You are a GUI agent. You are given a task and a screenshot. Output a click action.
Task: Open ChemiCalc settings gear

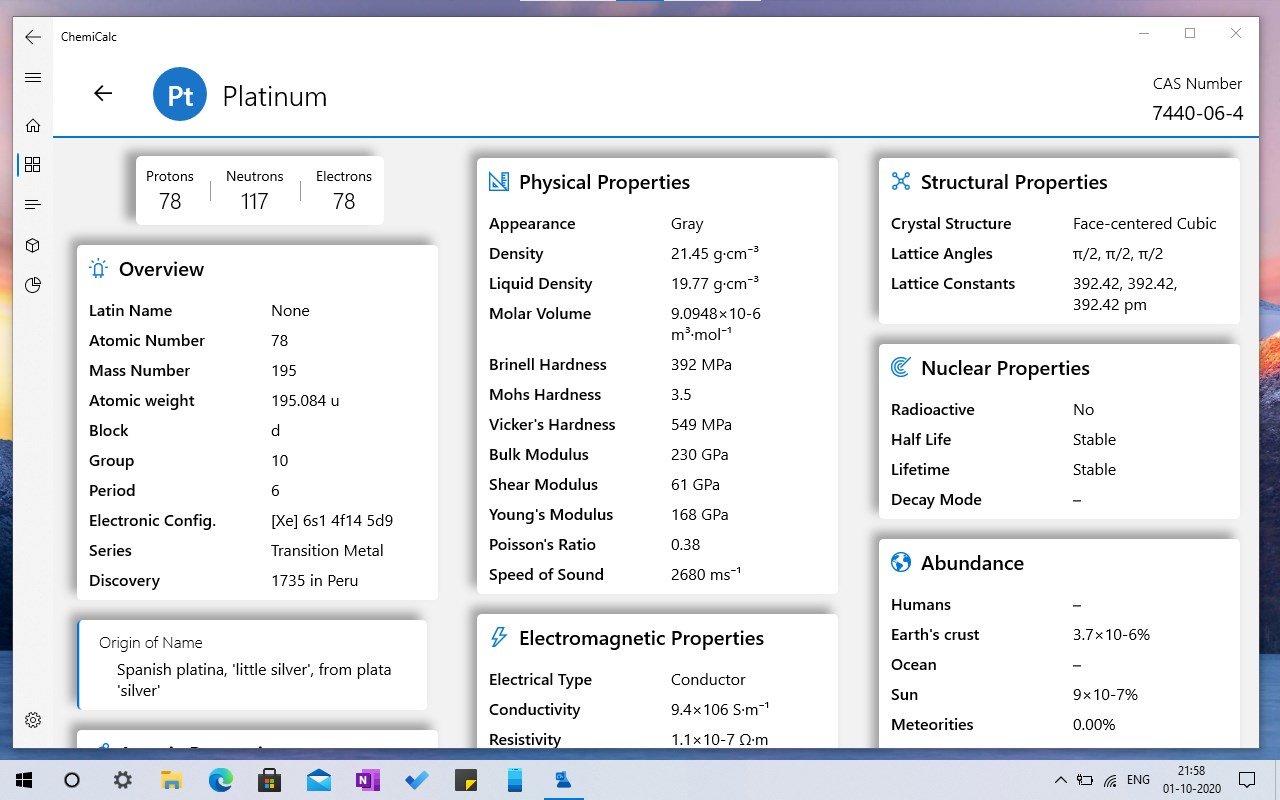[33, 720]
